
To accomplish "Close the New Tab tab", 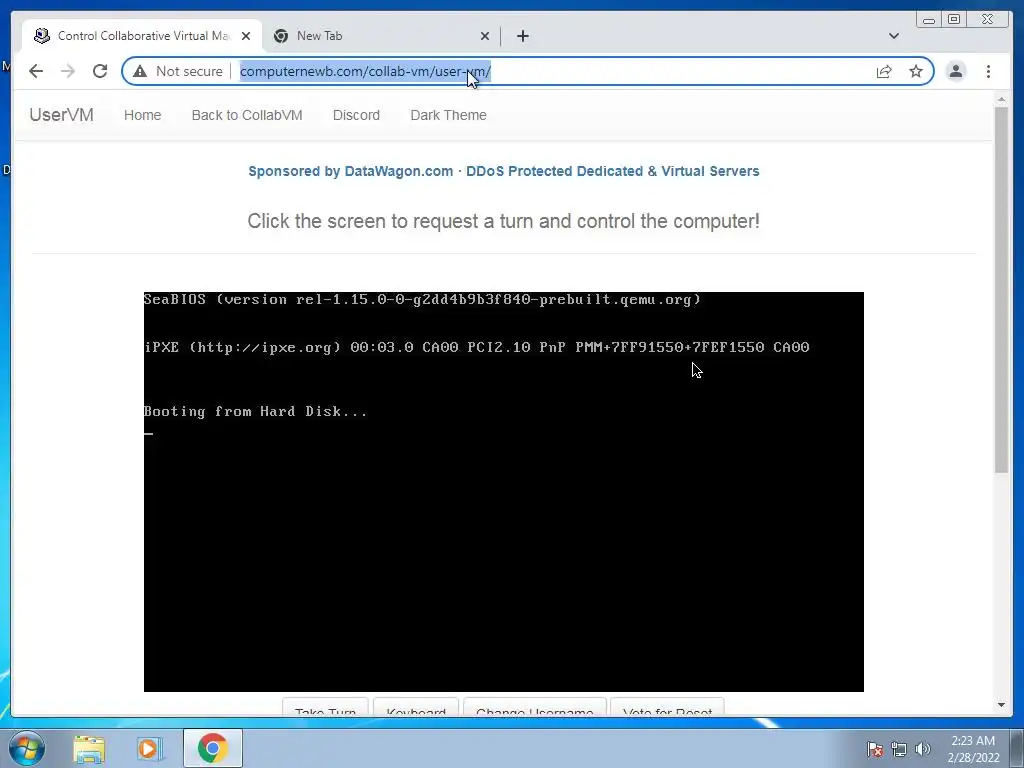I will click(485, 36).
